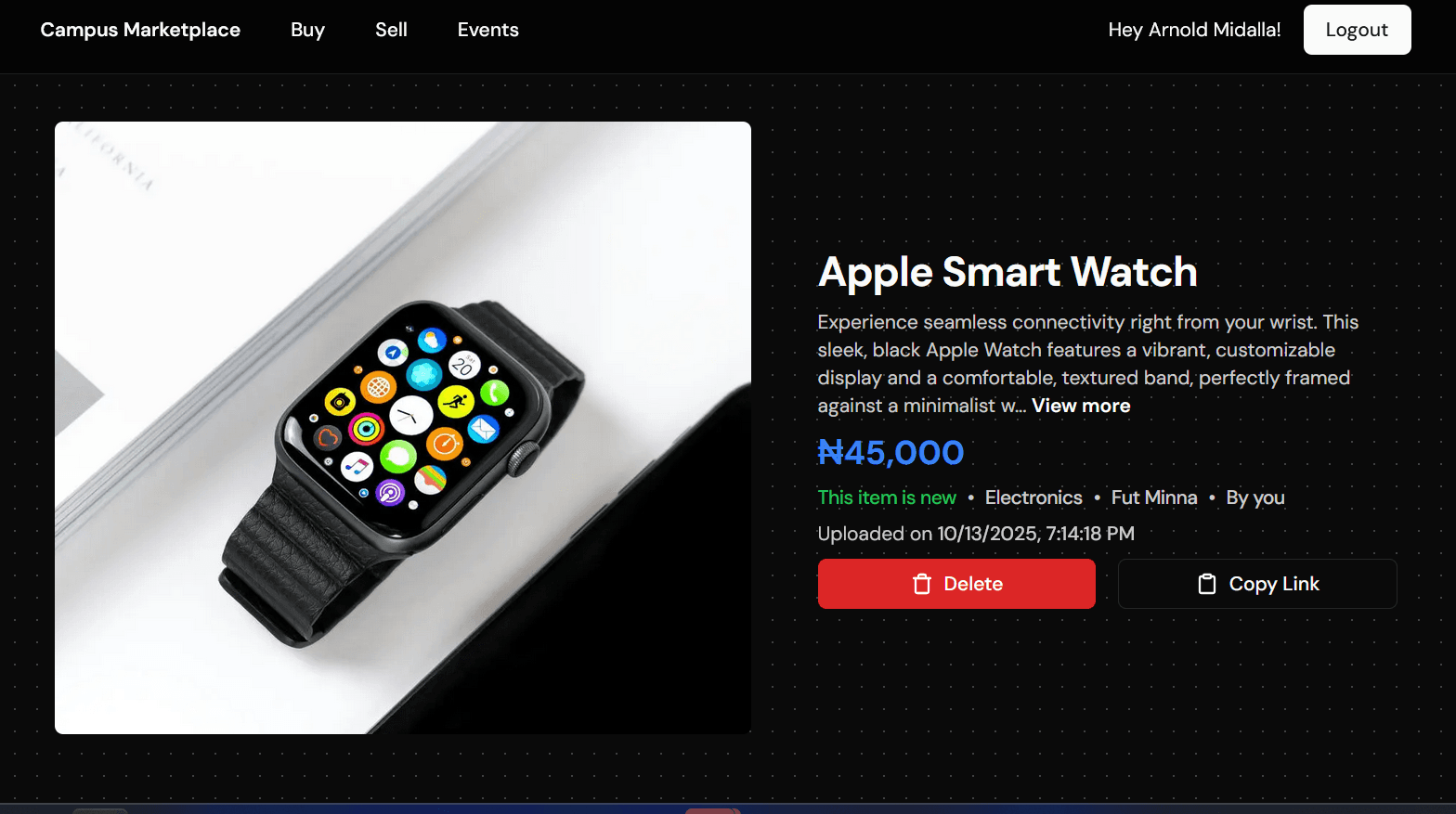Click the Electronics category tag
This screenshot has width=1456, height=814.
click(x=1033, y=497)
